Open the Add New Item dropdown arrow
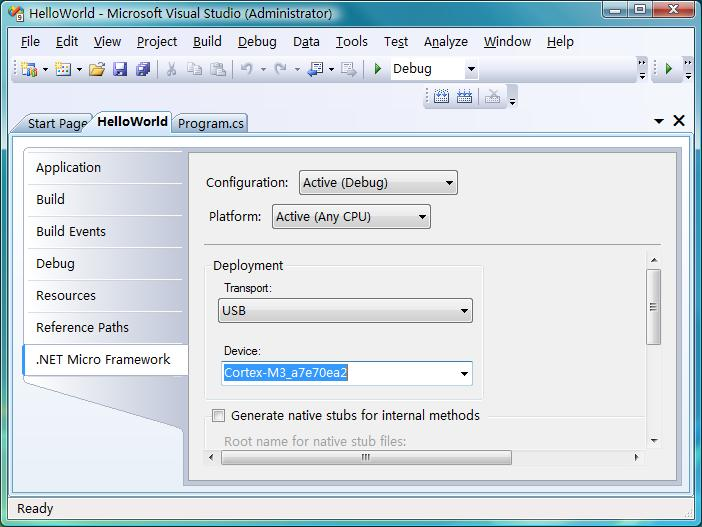Viewport: 702px width, 527px height. (x=79, y=69)
